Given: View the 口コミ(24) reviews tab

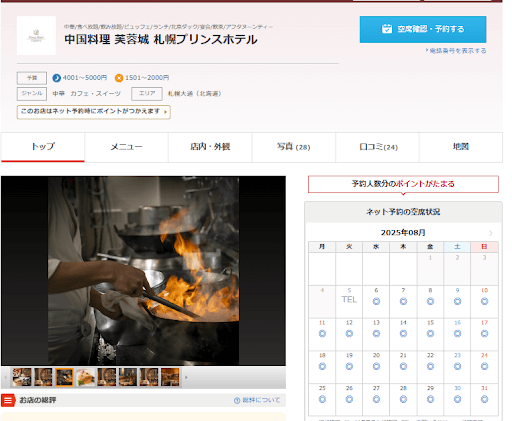Looking at the screenshot, I should point(377,147).
